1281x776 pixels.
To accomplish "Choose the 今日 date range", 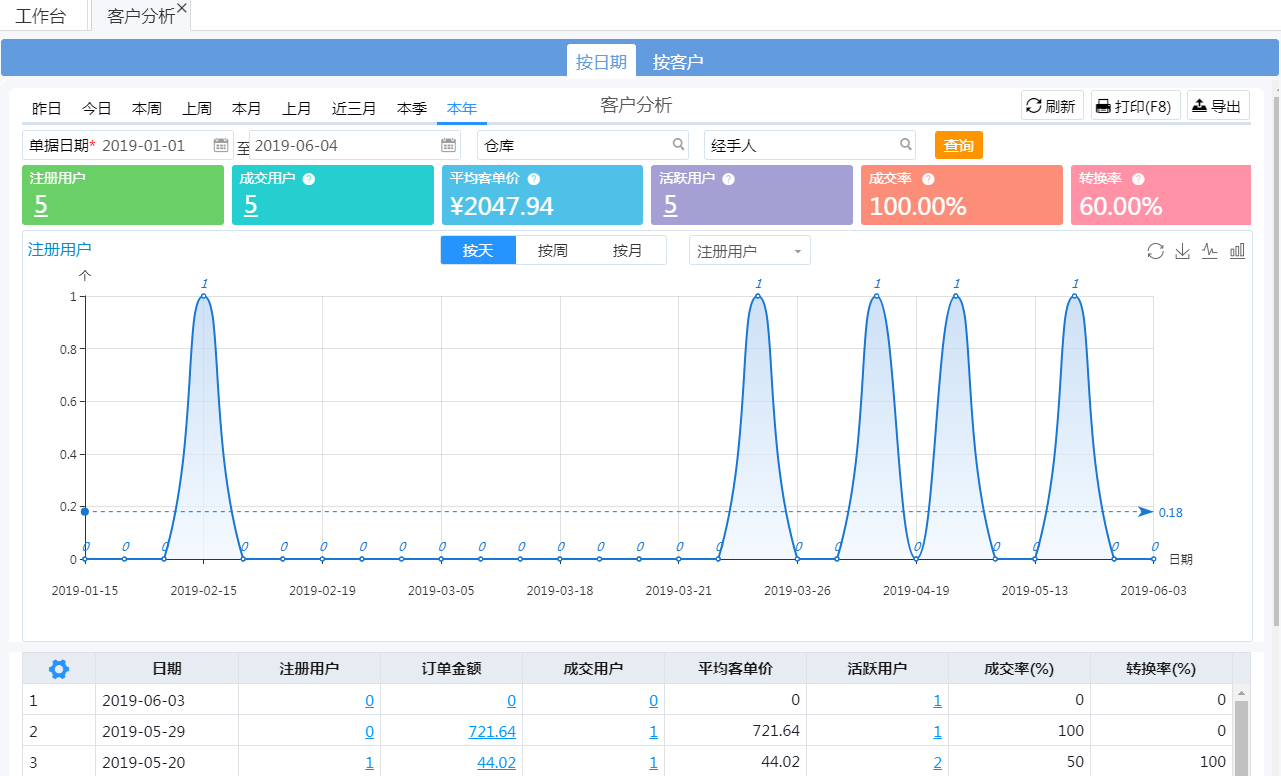I will (97, 108).
